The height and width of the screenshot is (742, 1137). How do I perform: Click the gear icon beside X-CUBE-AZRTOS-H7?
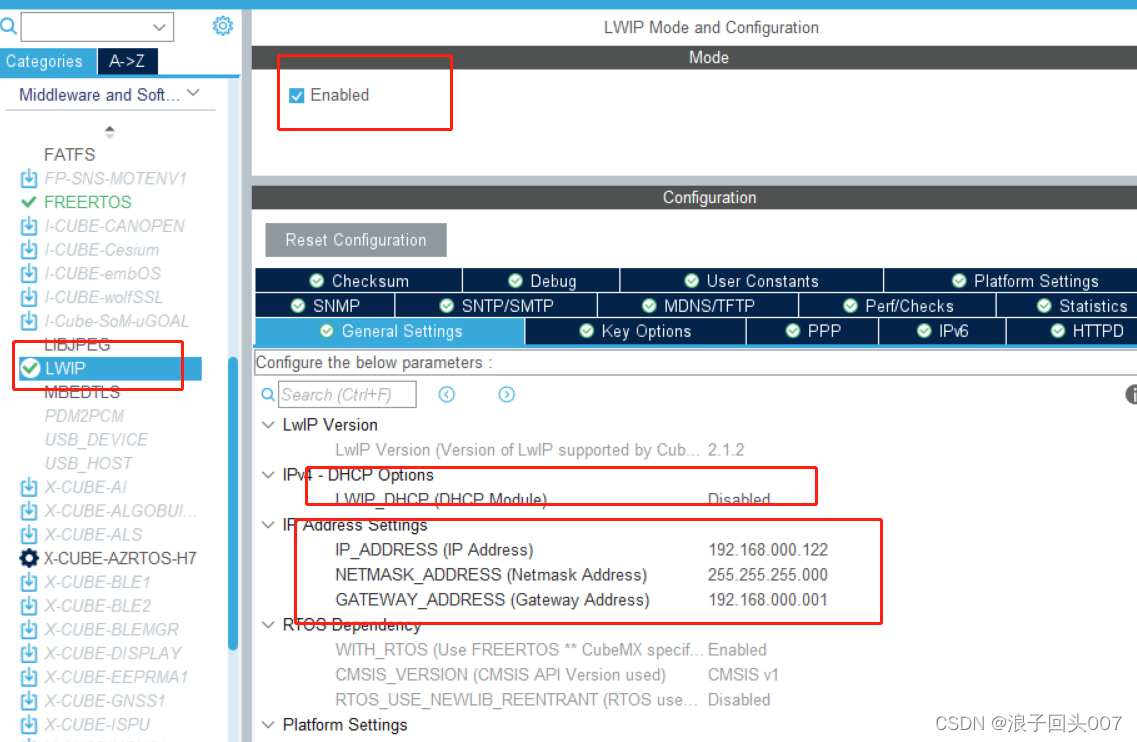(29, 558)
